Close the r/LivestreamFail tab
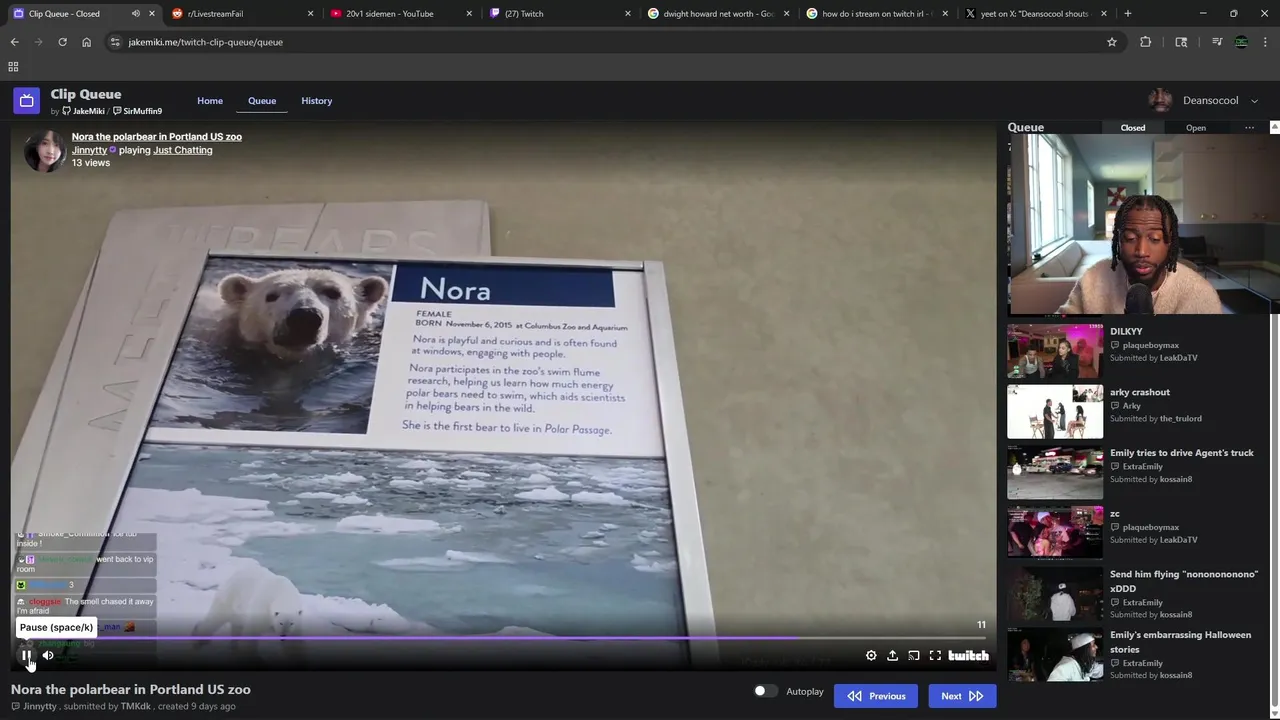The height and width of the screenshot is (720, 1280). 310,14
